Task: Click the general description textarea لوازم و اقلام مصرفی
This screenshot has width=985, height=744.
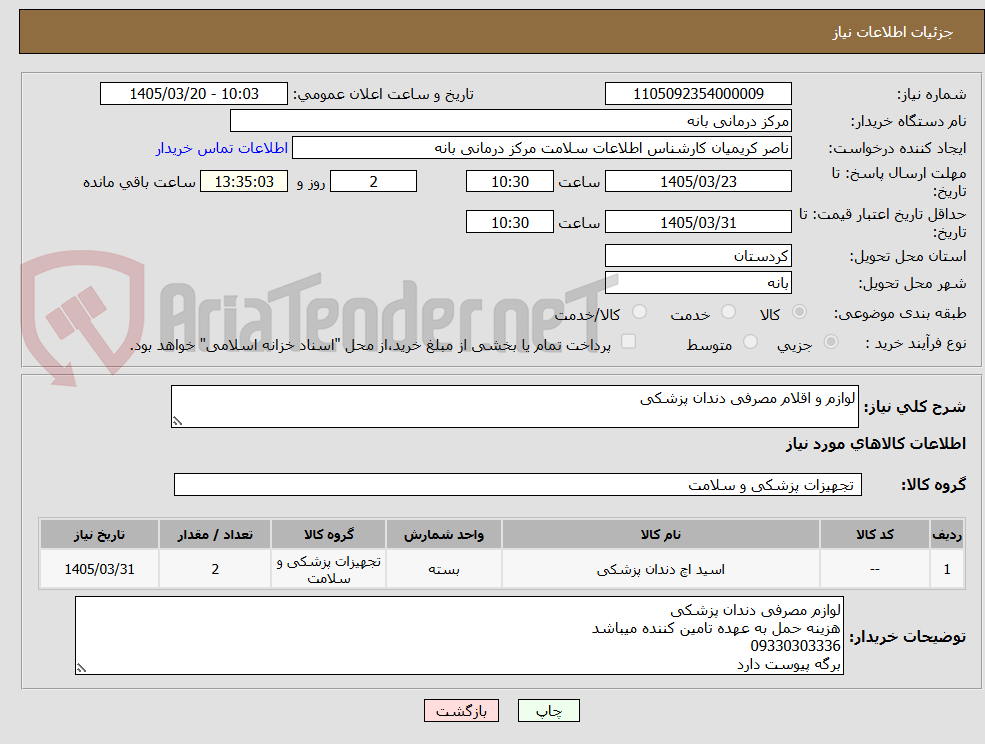Action: coord(514,407)
